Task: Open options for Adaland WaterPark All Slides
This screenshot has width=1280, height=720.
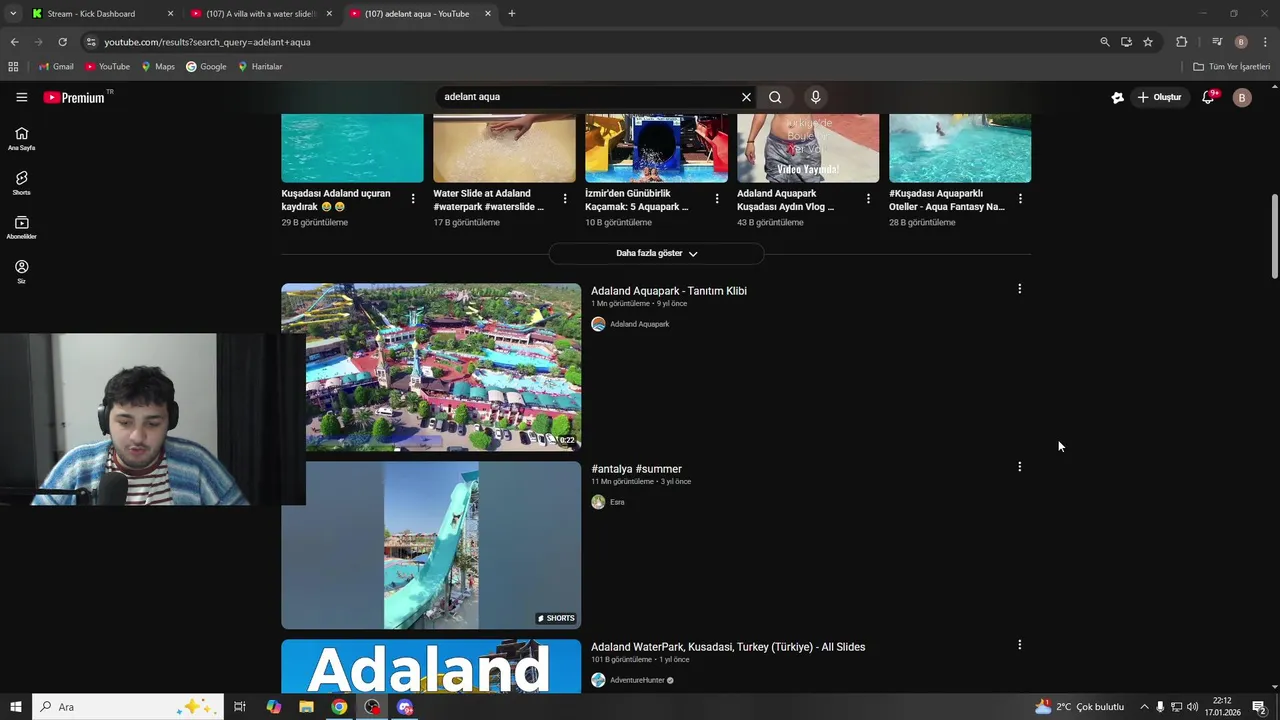Action: (1019, 645)
